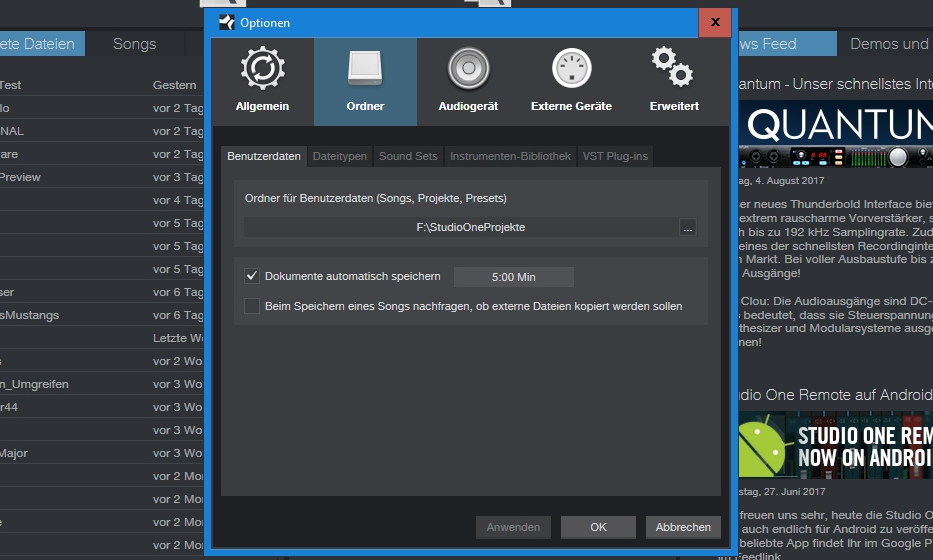Browse for user data folder with ellipsis button

(x=688, y=227)
